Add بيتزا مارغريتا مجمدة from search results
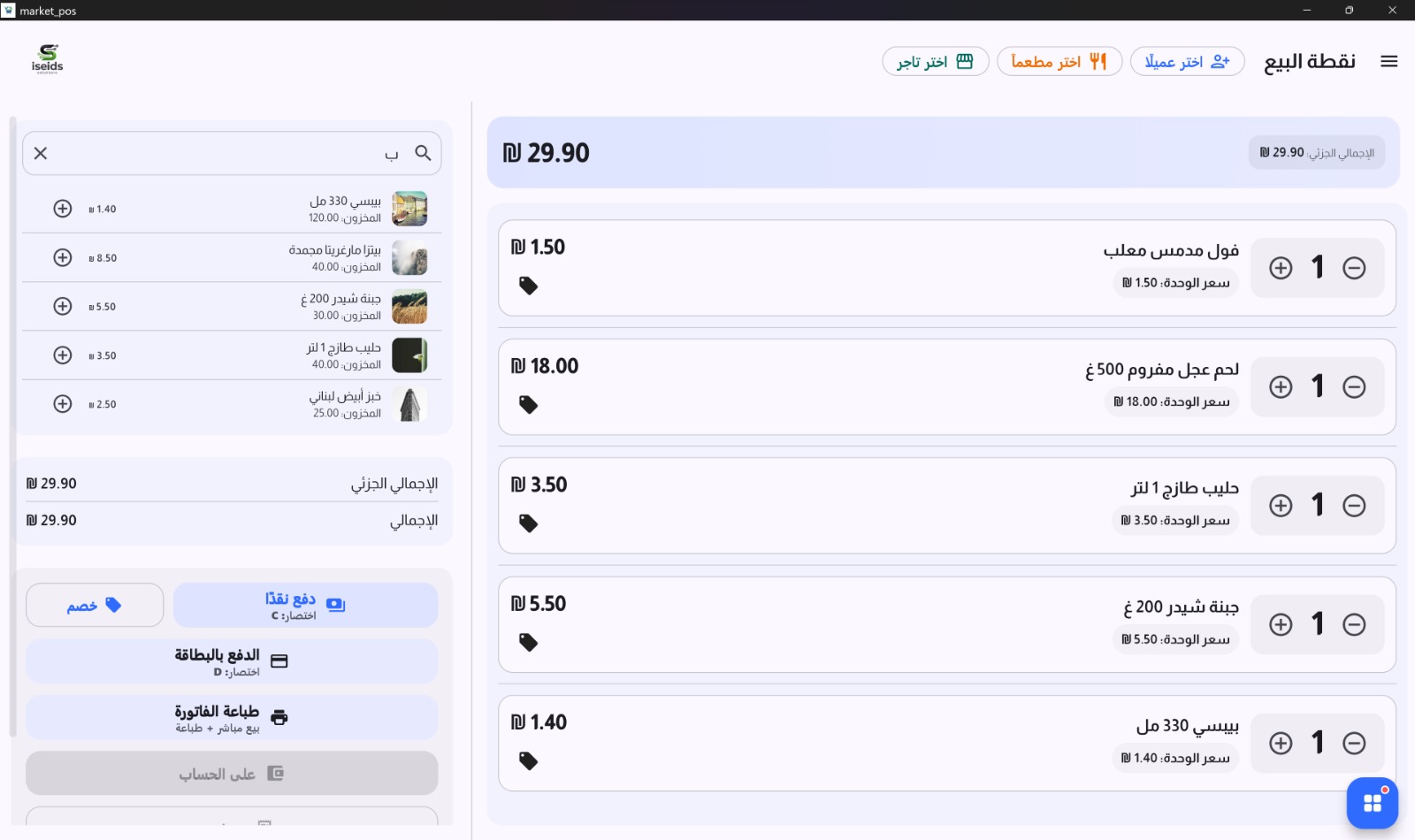The height and width of the screenshot is (840, 1415). click(63, 257)
